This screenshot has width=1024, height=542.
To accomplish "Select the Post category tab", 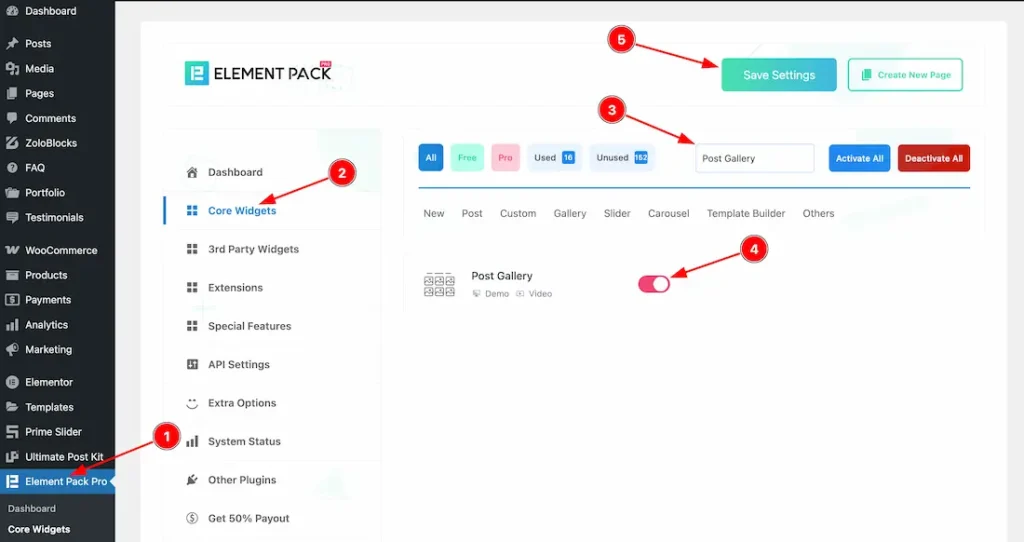I will [472, 214].
